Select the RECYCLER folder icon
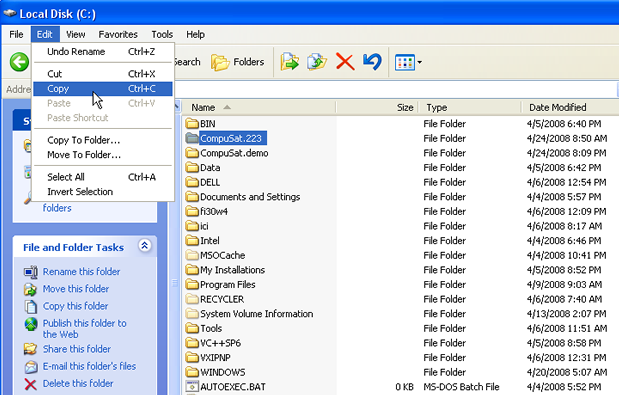The height and width of the screenshot is (395, 619). click(x=192, y=299)
